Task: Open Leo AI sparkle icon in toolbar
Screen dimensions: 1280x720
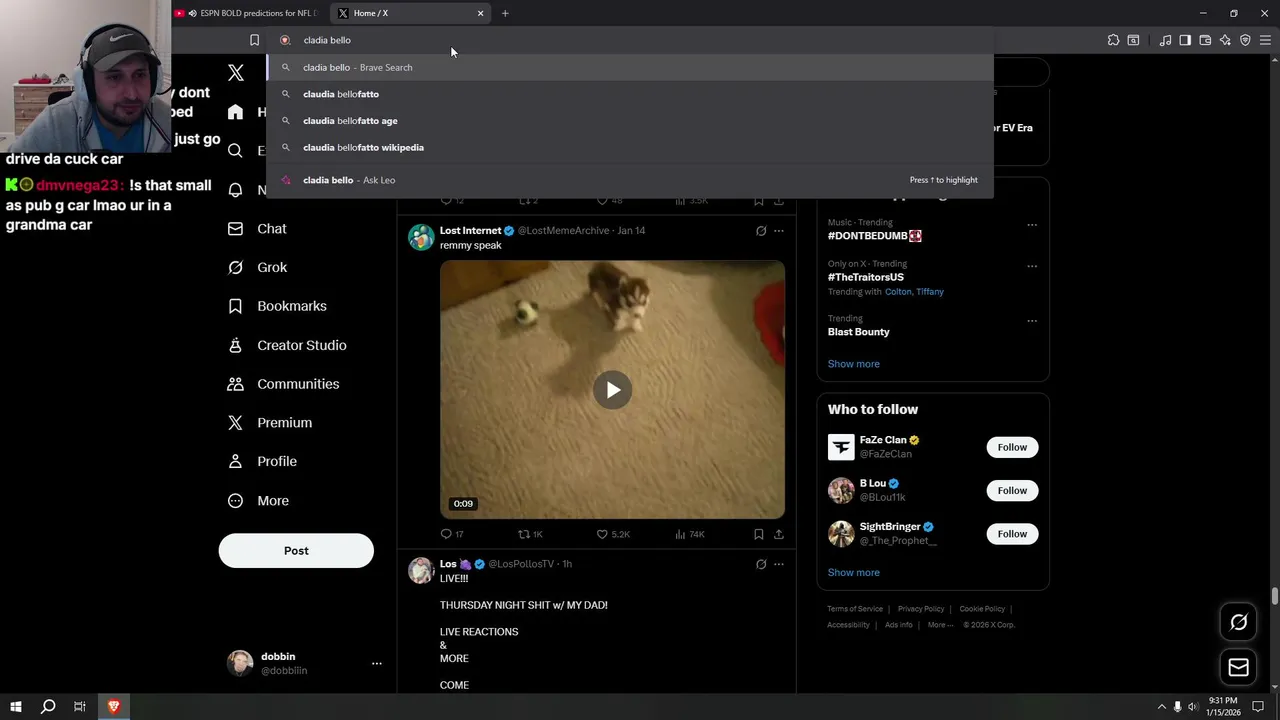Action: pos(1225,40)
